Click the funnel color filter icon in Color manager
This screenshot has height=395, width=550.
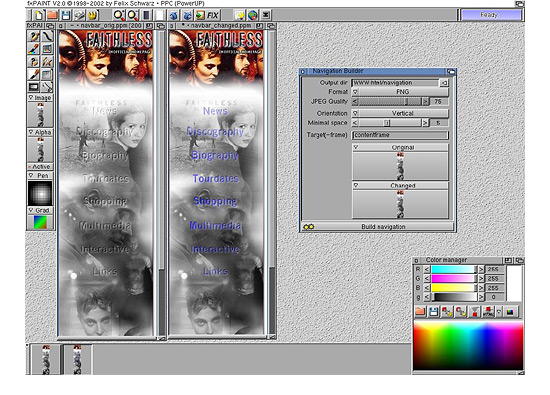(x=474, y=312)
